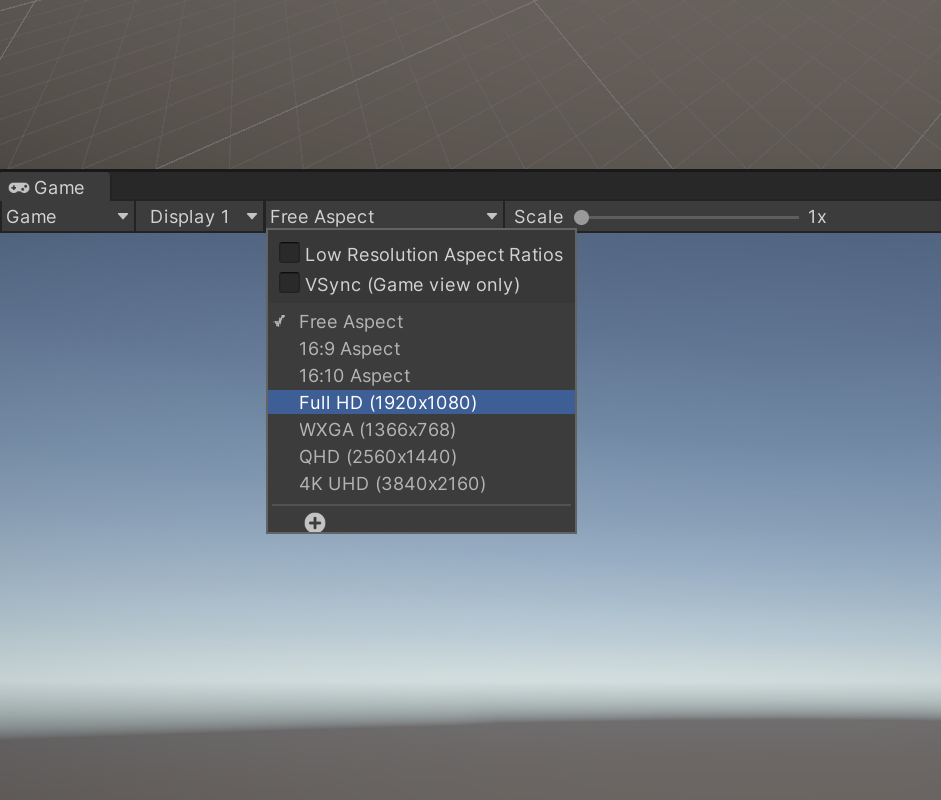Viewport: 941px width, 800px height.
Task: Click the 1x scale value label
Action: (x=817, y=217)
